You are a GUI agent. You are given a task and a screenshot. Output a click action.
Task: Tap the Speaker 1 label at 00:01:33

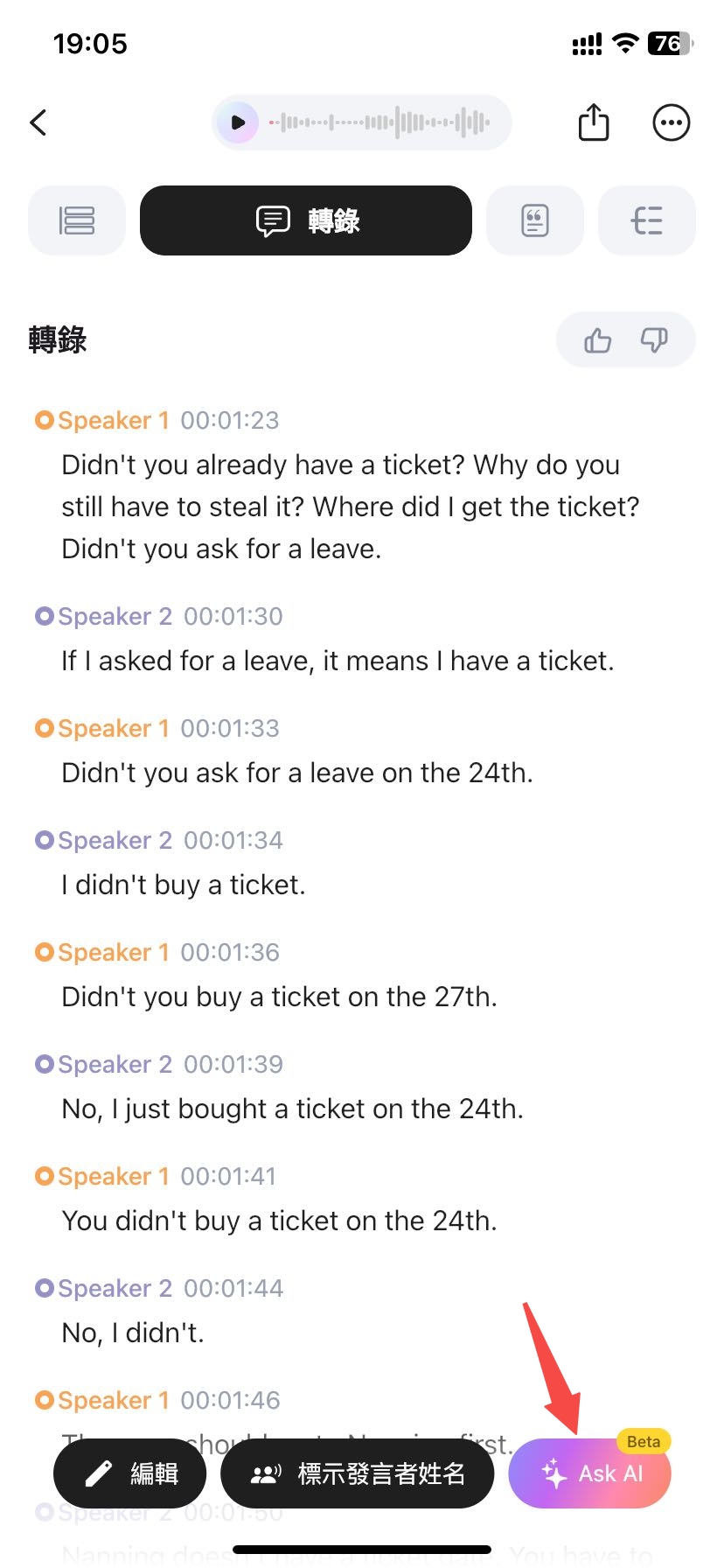[x=114, y=728]
